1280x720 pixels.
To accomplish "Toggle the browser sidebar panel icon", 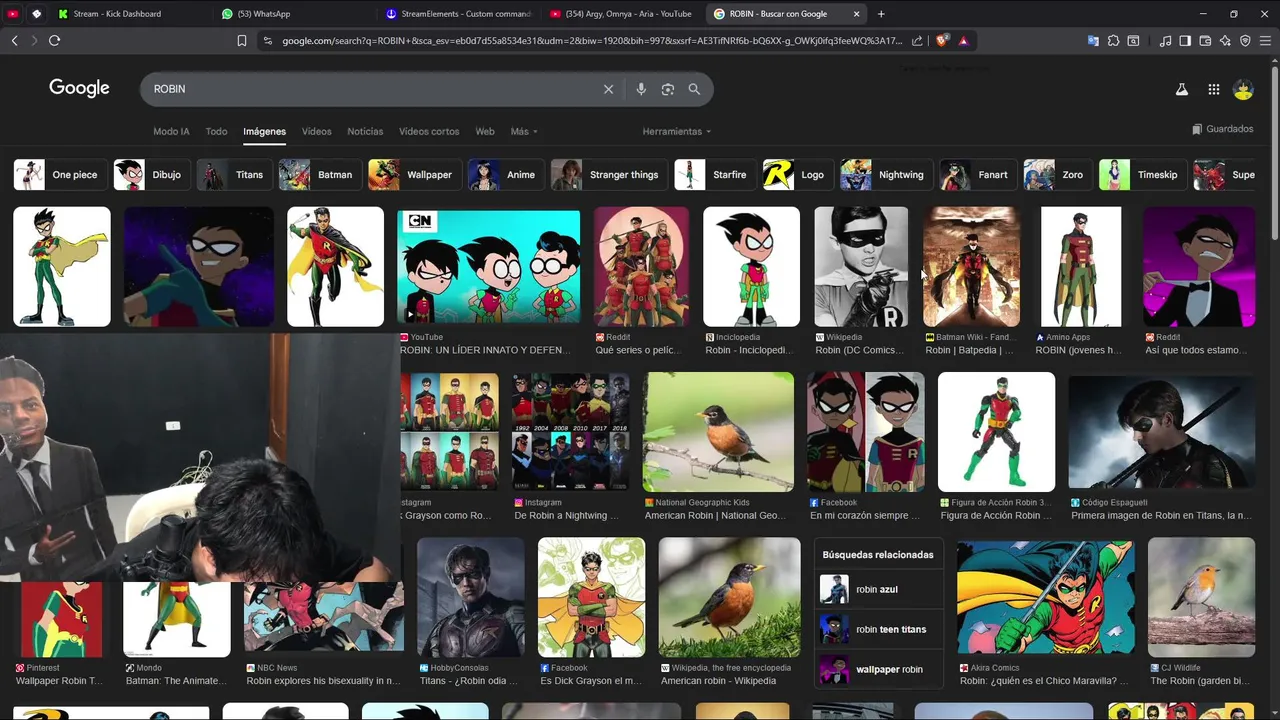I will click(1185, 41).
